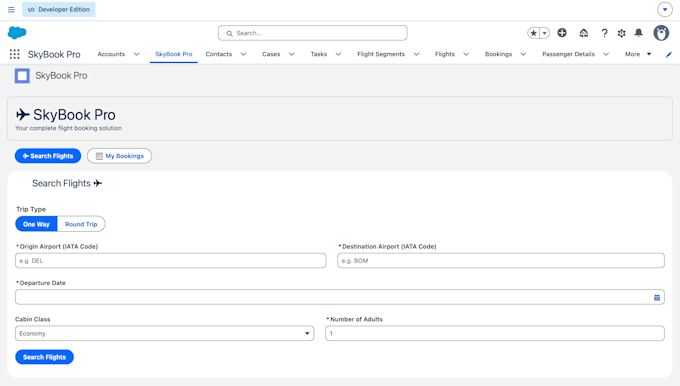Click the Developer Edition badge
Viewport: 680px width, 386px height.
[59, 10]
